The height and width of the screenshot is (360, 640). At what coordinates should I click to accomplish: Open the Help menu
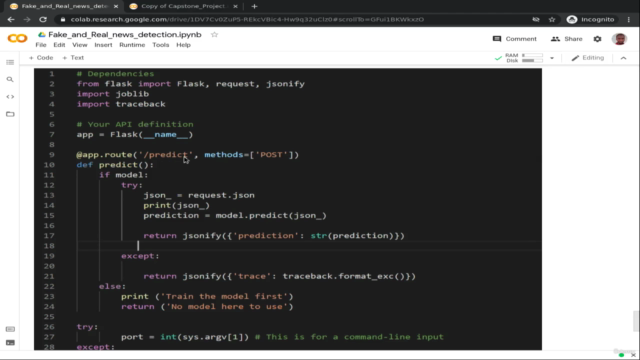(183, 45)
